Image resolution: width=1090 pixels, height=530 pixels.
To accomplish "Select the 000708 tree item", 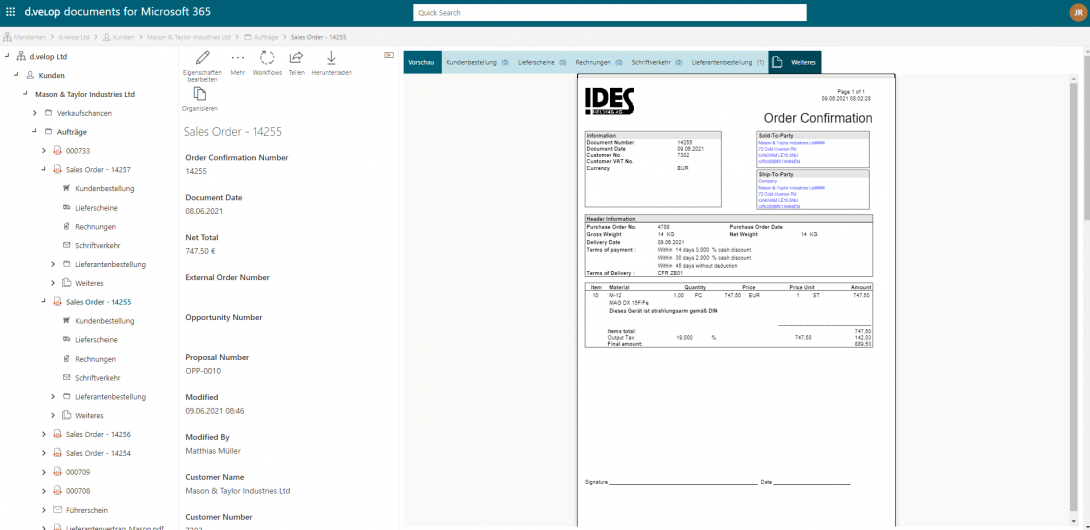I will 79,491.
